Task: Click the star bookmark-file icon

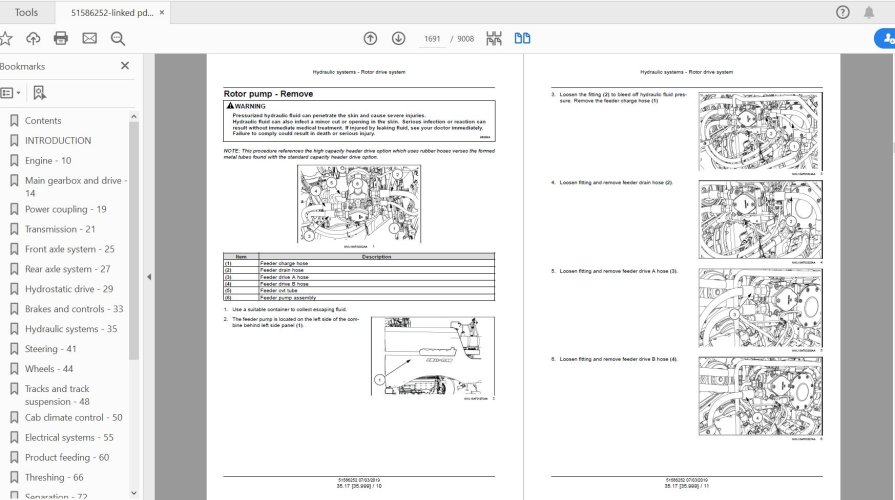Action: click(5, 38)
